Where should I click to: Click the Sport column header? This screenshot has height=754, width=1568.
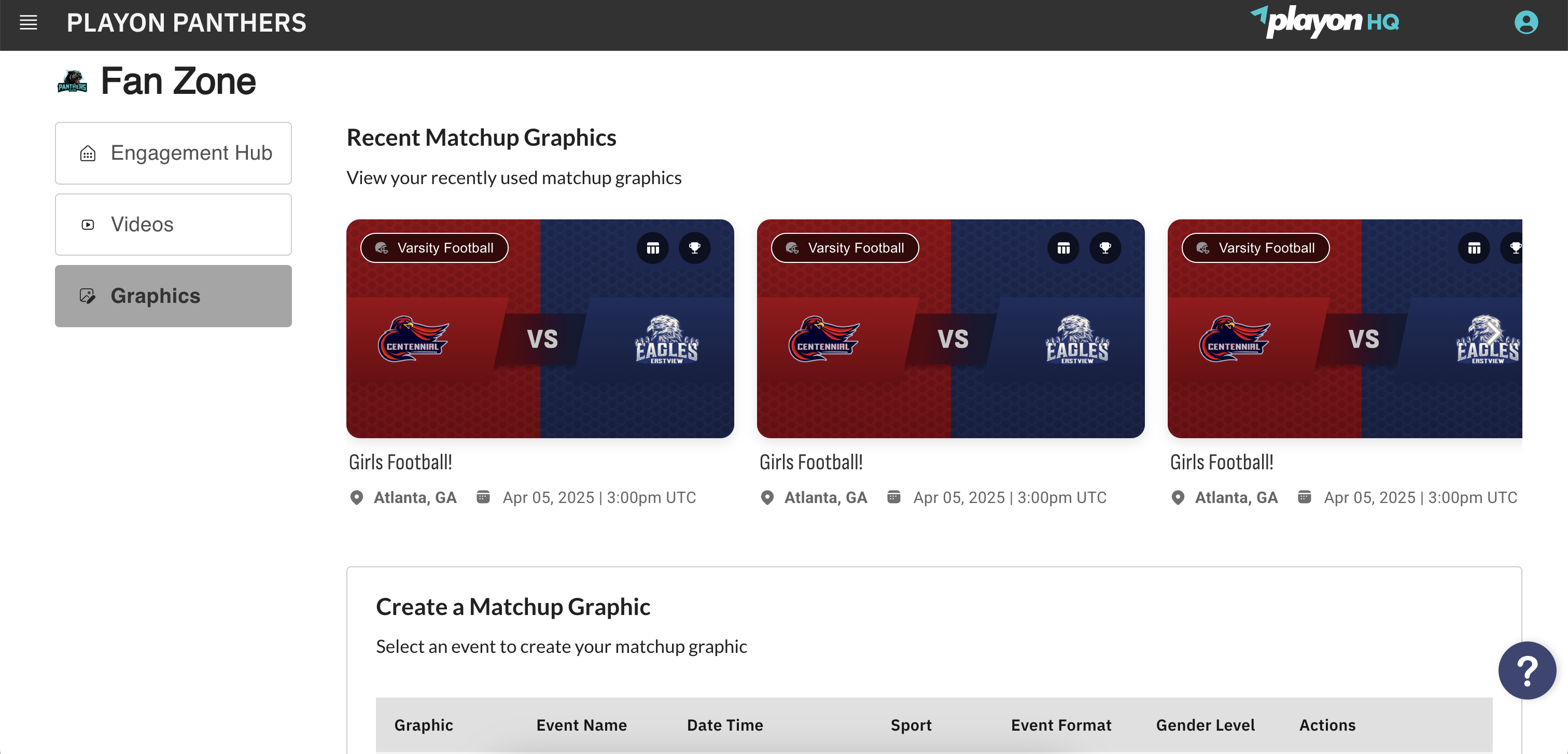[911, 725]
